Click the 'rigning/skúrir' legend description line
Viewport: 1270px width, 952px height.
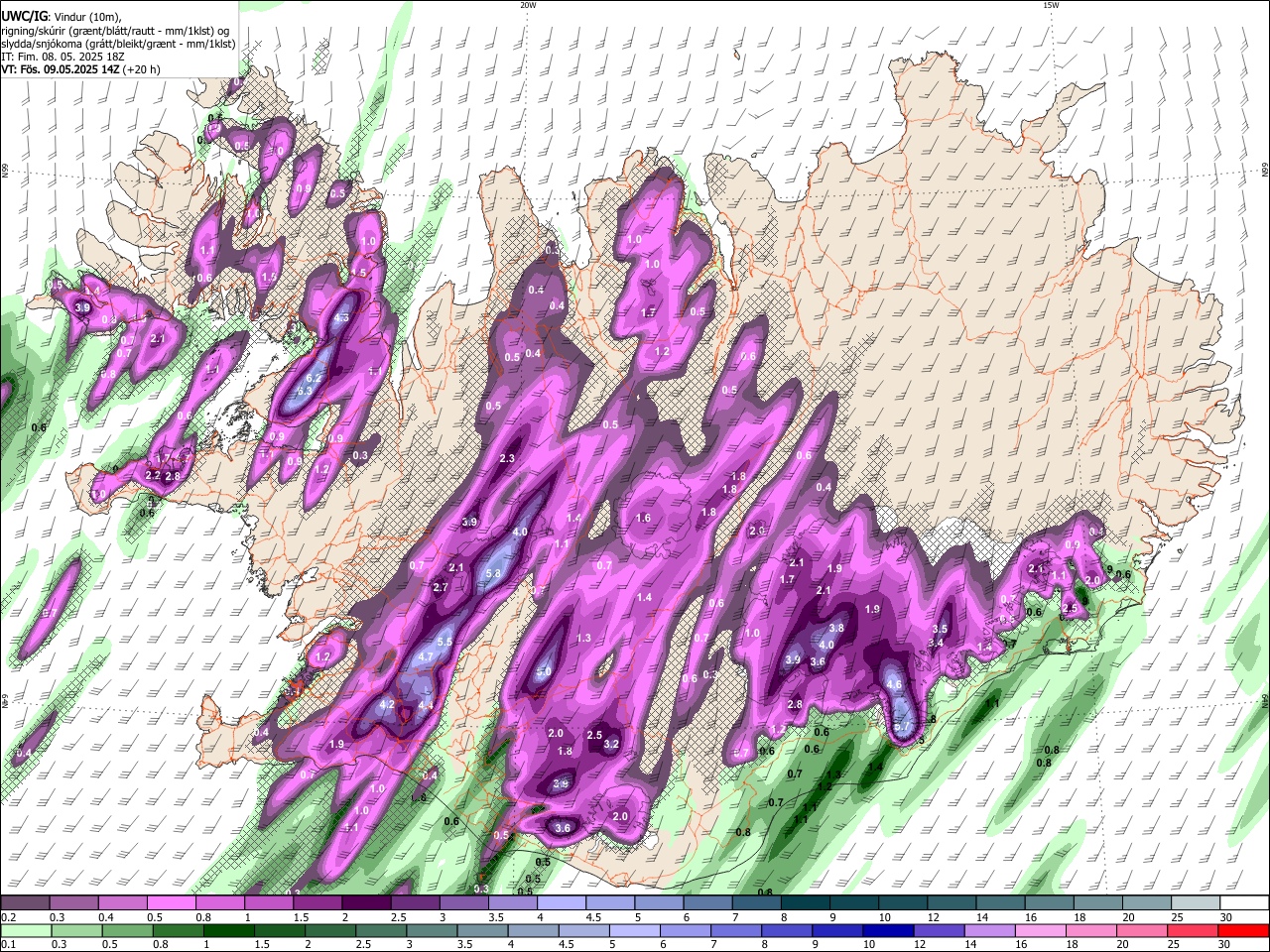(x=116, y=31)
